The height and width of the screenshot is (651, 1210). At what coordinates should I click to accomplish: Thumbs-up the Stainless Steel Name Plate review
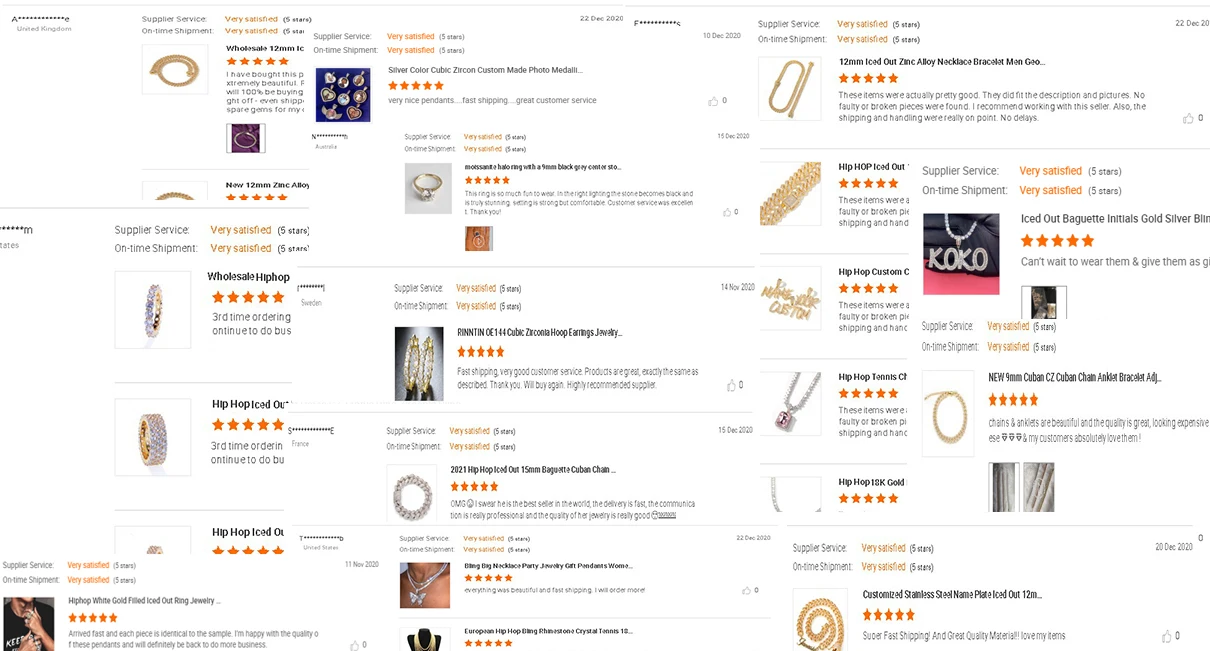coord(1166,636)
